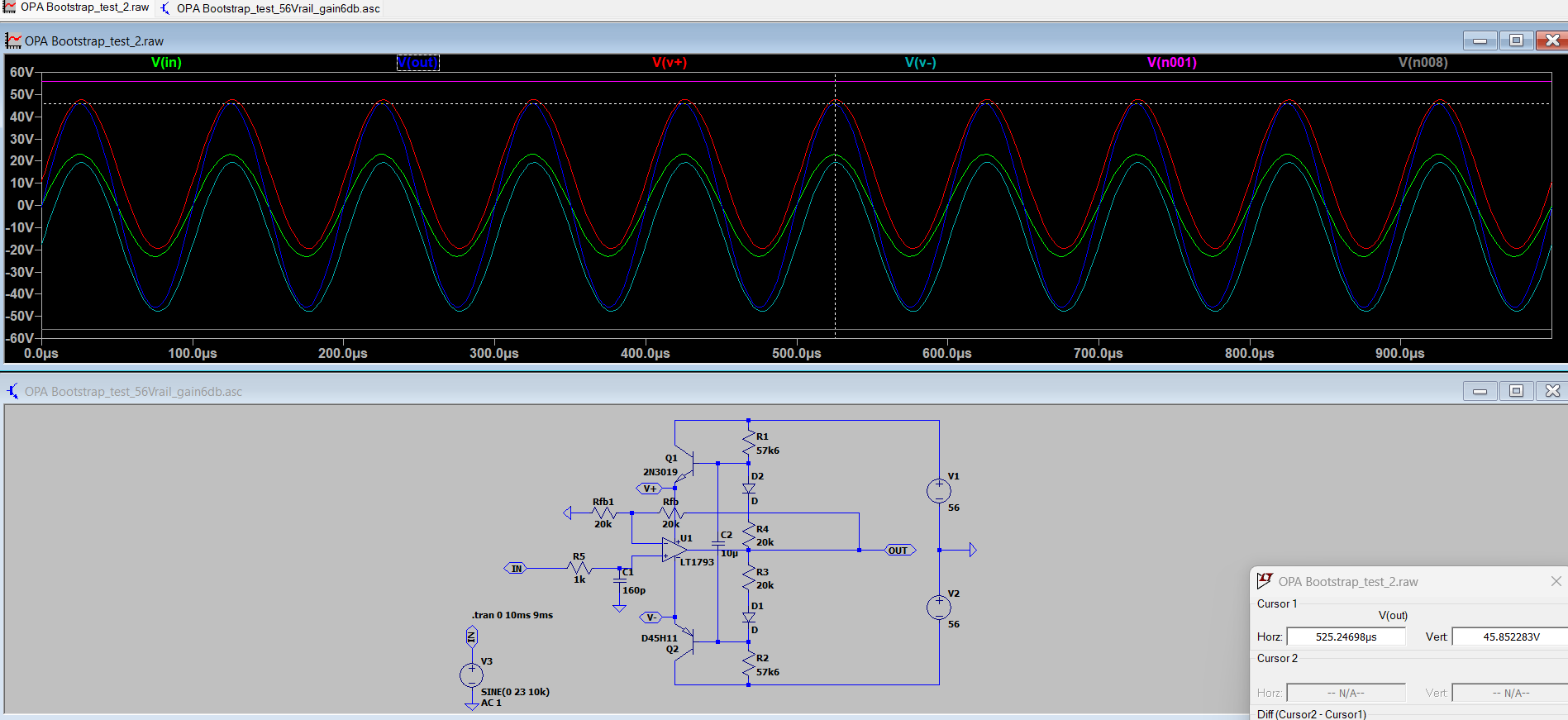Click the 900.0µs time axis label
1568x720 pixels.
click(x=1400, y=353)
